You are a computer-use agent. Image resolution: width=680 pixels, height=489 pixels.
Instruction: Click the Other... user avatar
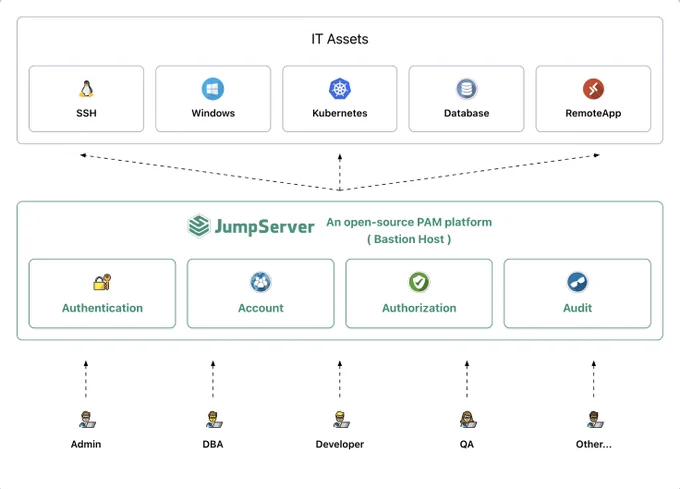(x=595, y=420)
